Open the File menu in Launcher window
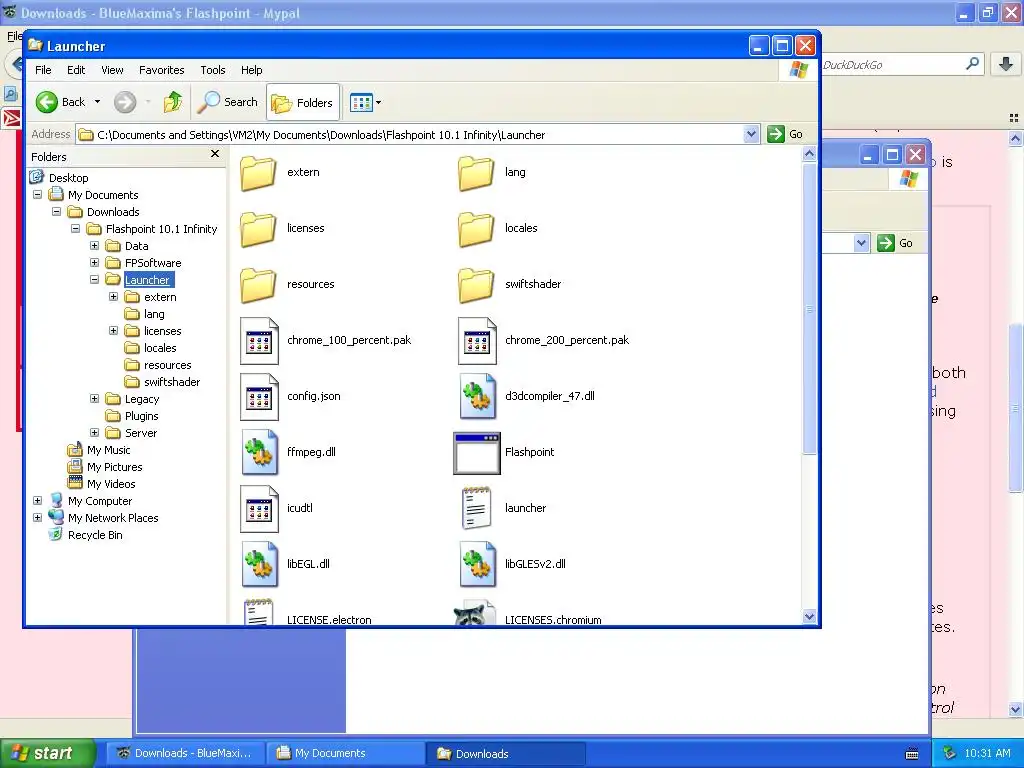The width and height of the screenshot is (1024, 768). pyautogui.click(x=43, y=70)
